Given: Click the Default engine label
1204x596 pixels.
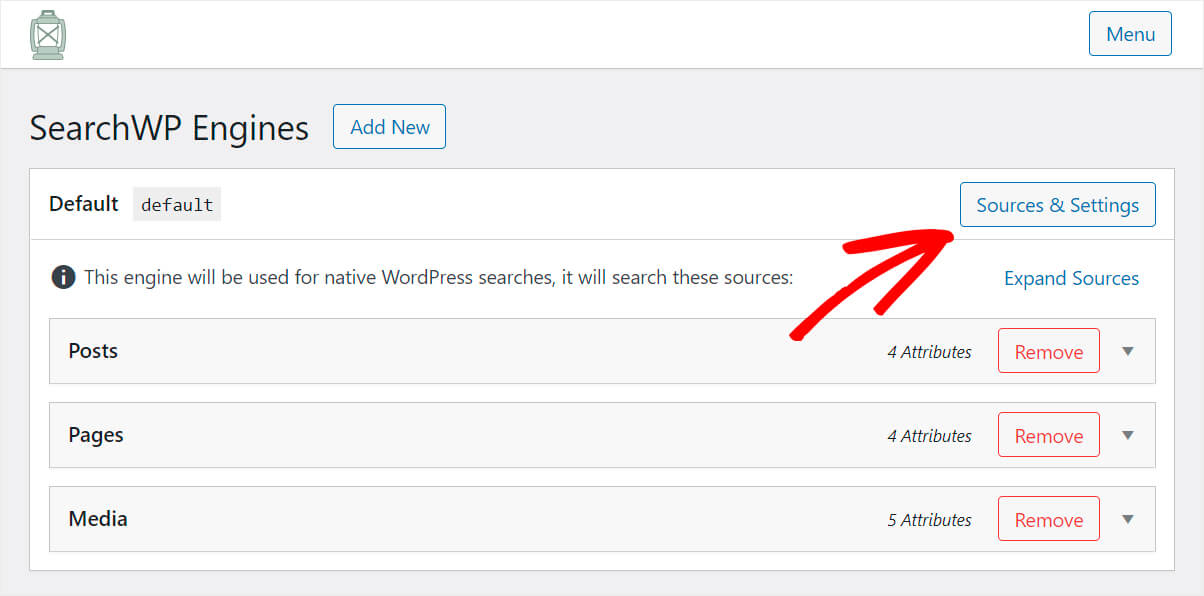Looking at the screenshot, I should 84,204.
